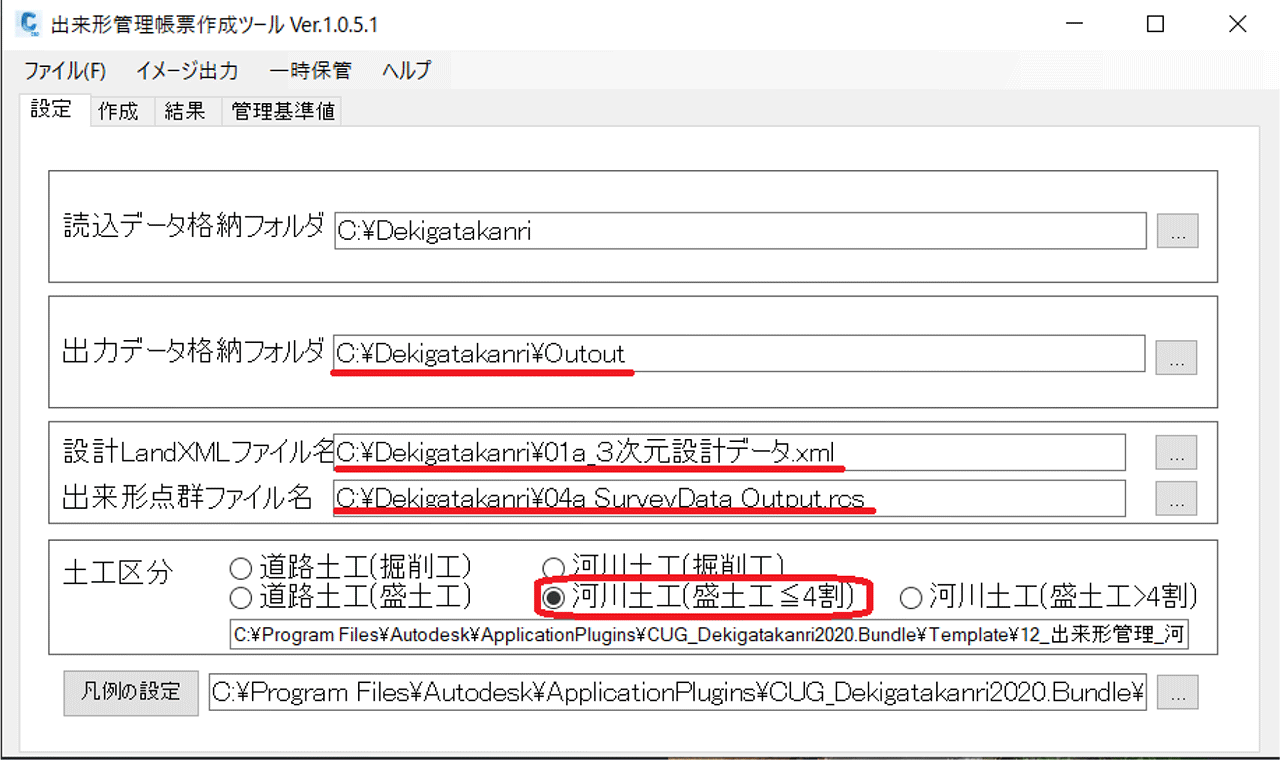1280x760 pixels.
Task: Go to the 管理基準値 tab
Action: [283, 111]
